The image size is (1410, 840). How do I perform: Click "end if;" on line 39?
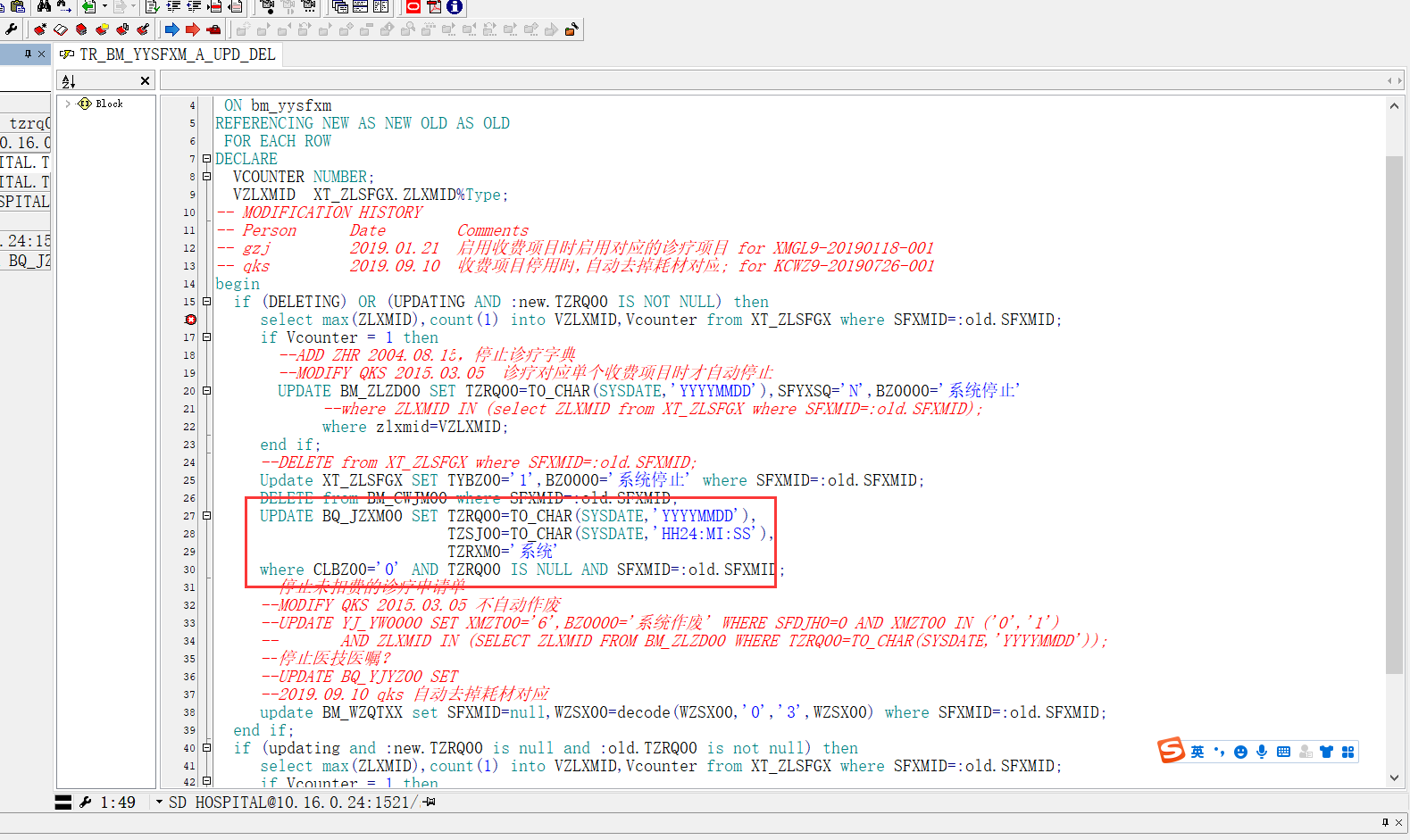point(263,730)
